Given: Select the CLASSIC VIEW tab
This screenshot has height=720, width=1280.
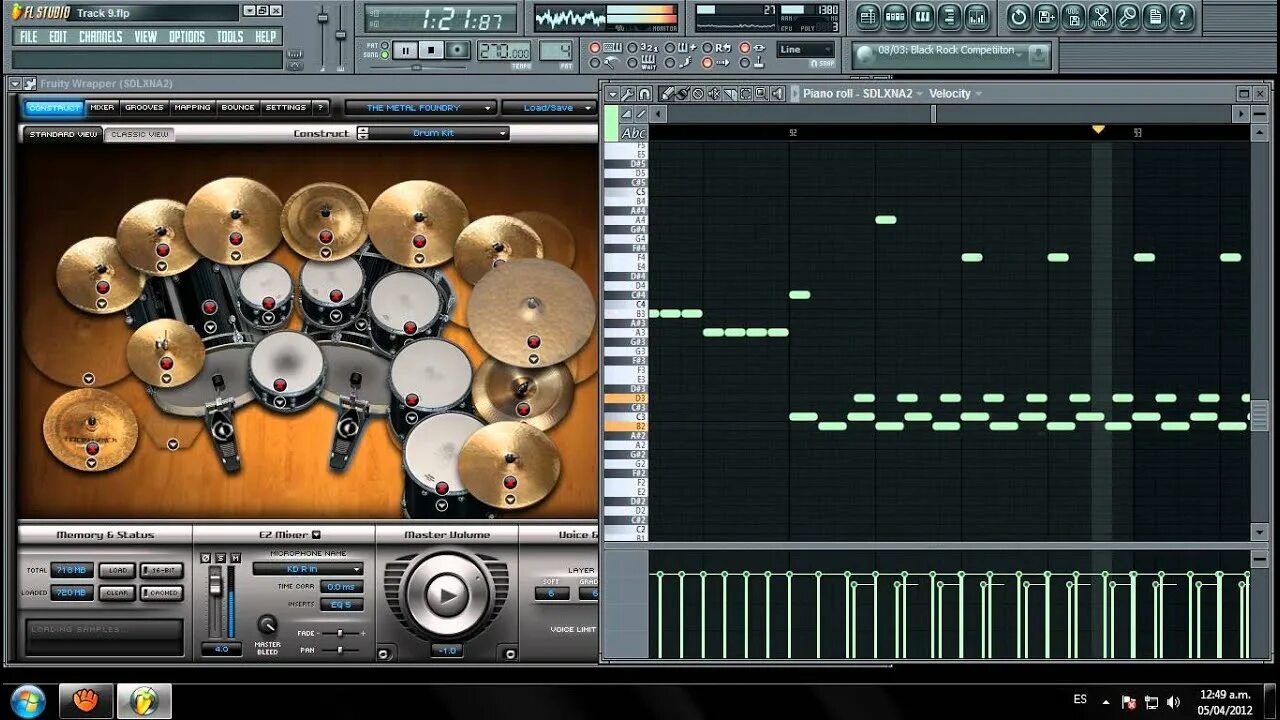Looking at the screenshot, I should click(140, 134).
